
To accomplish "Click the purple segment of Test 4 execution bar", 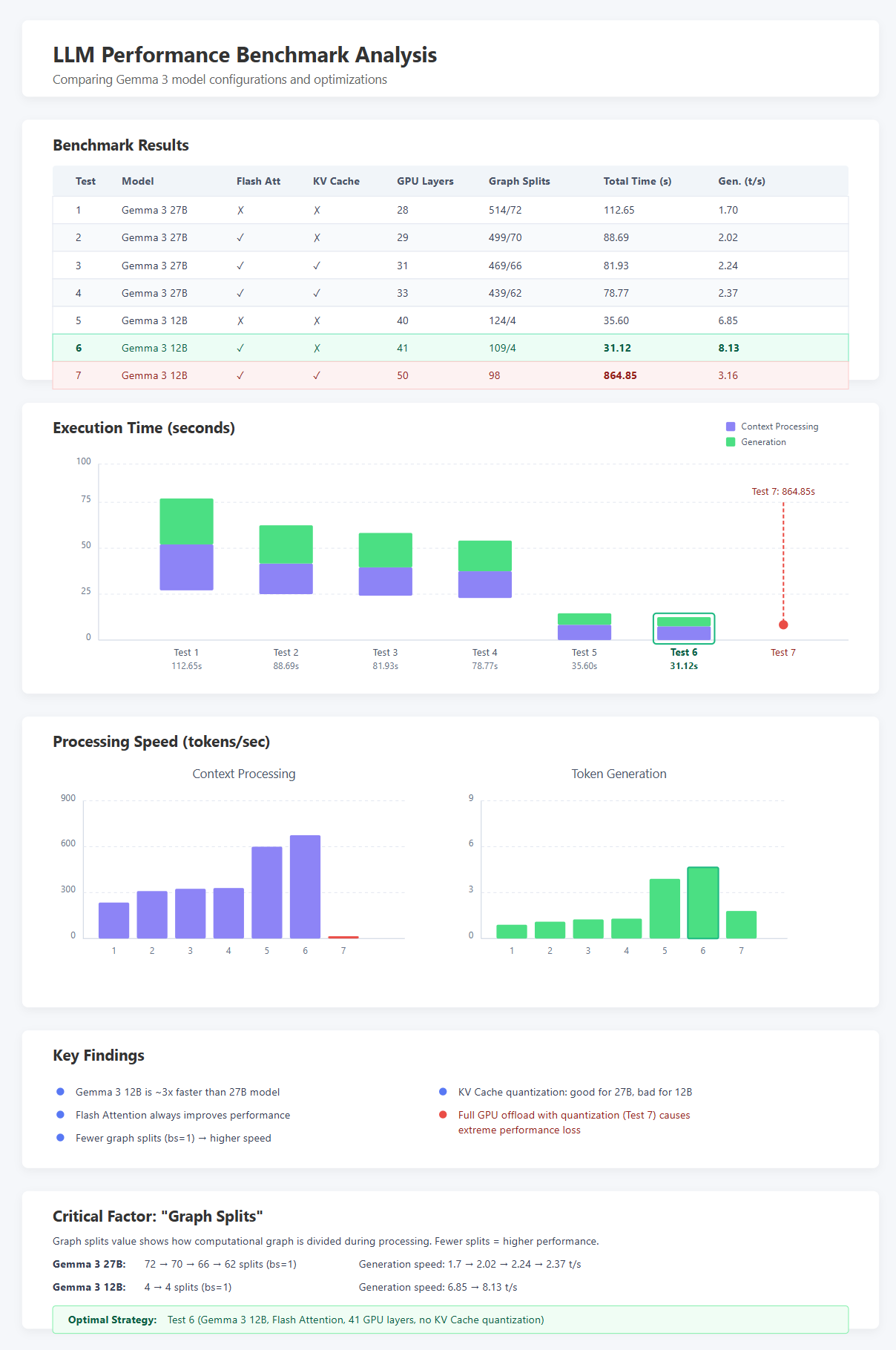I will coord(485,585).
